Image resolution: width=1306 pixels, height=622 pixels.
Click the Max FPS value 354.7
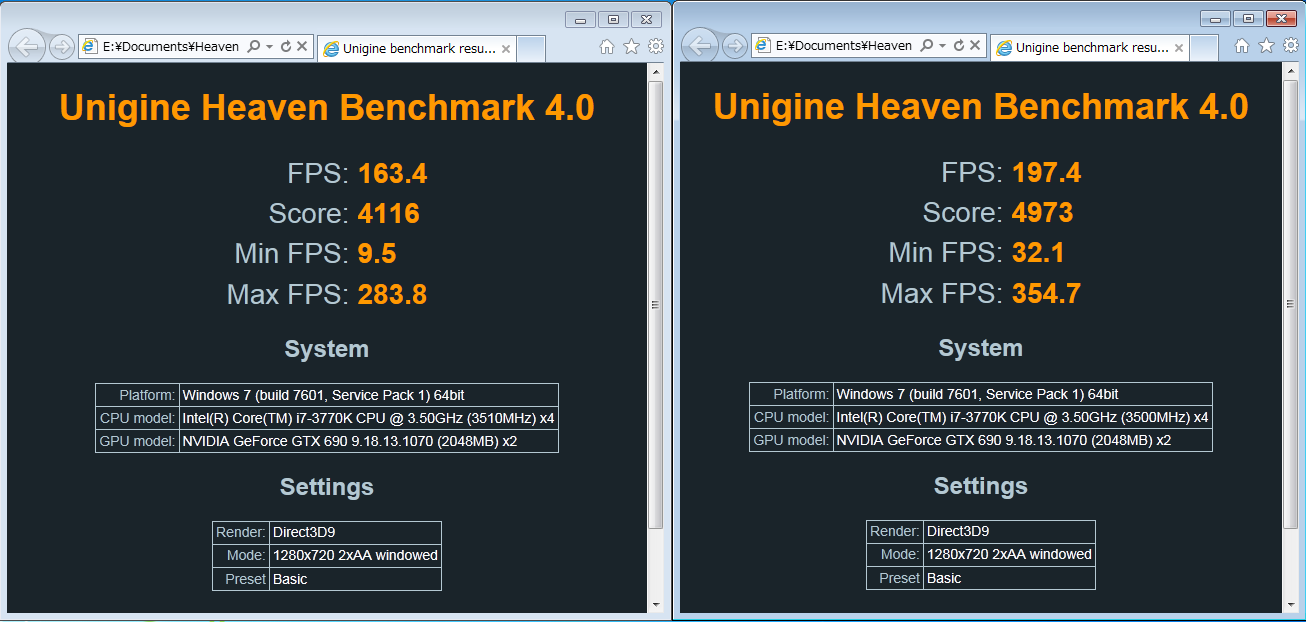(x=1047, y=294)
